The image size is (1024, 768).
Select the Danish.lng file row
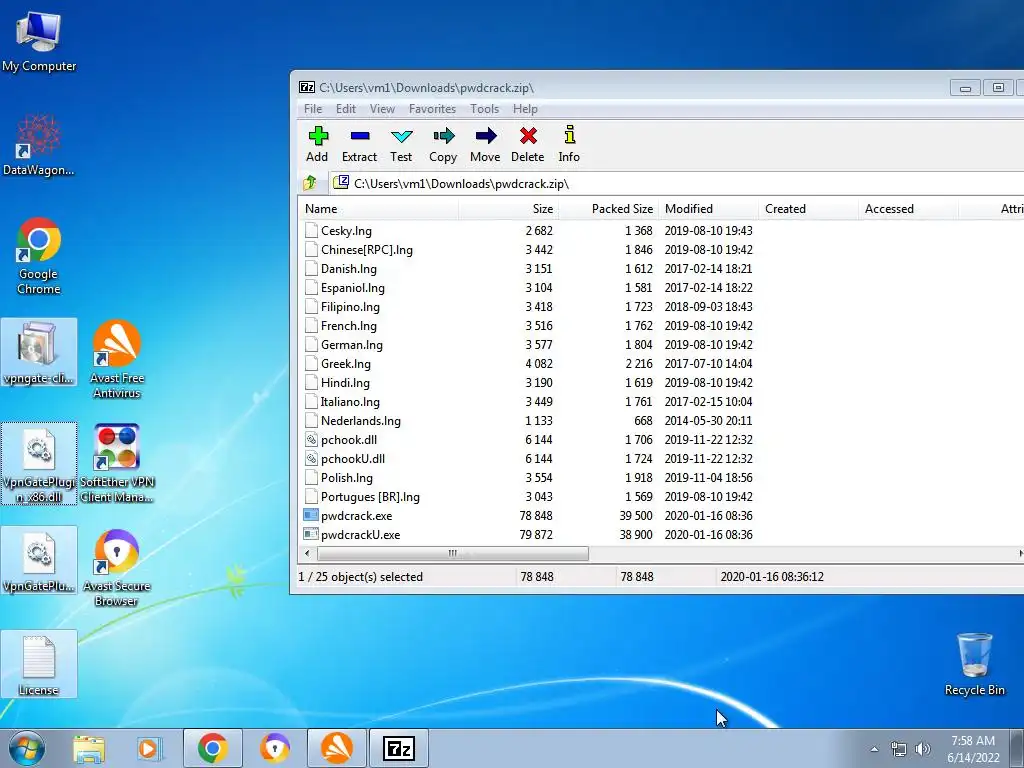[x=660, y=268]
